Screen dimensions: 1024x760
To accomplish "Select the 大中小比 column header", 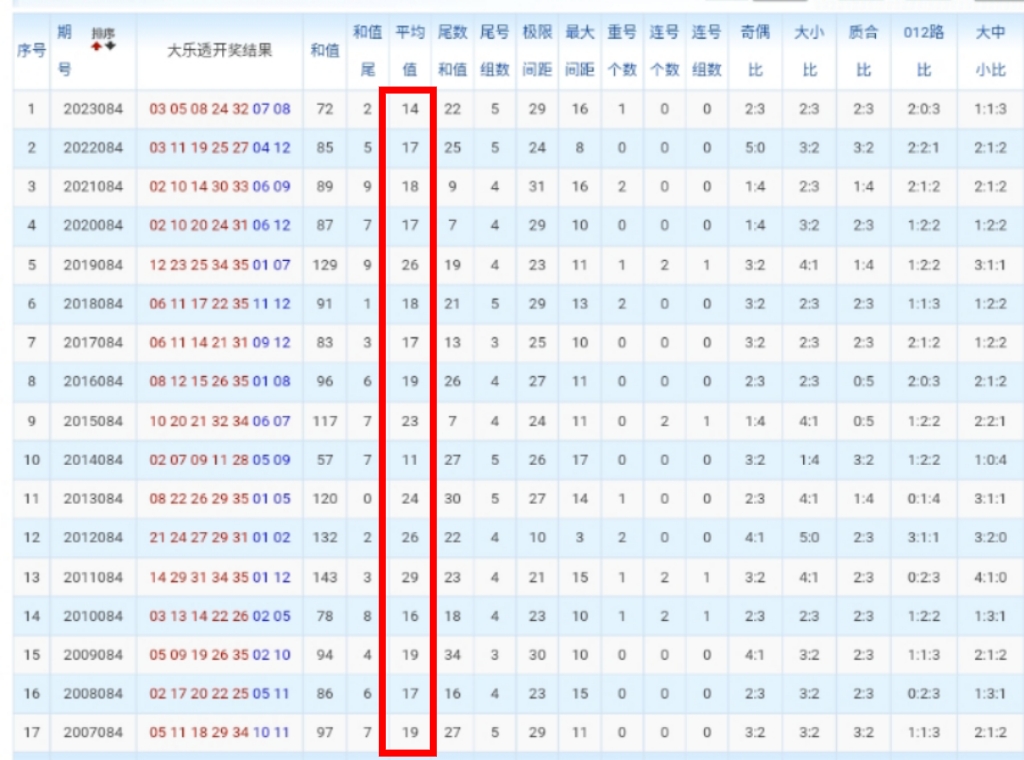I will pyautogui.click(x=990, y=50).
